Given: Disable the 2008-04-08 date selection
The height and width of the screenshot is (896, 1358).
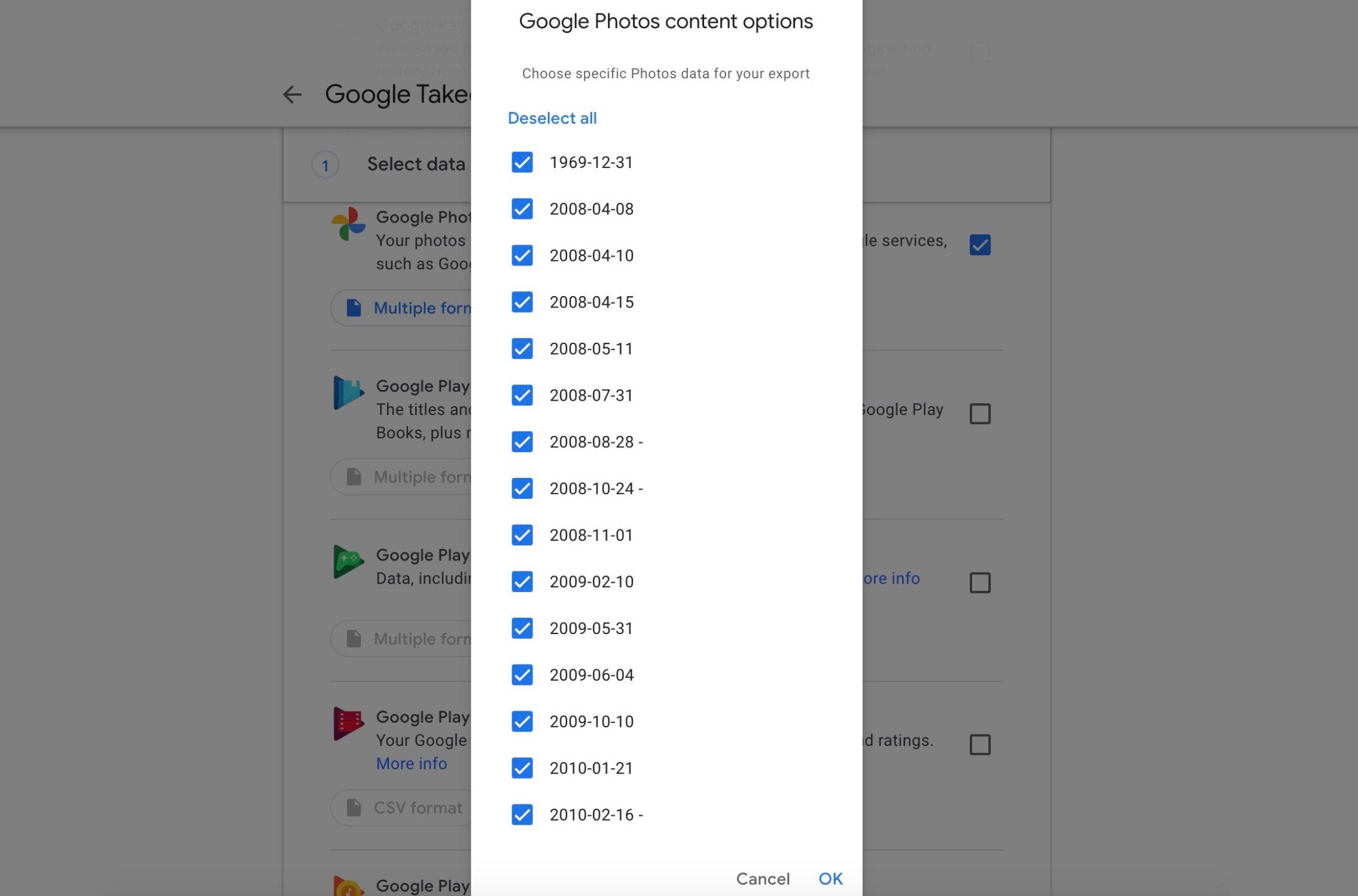Looking at the screenshot, I should 522,209.
